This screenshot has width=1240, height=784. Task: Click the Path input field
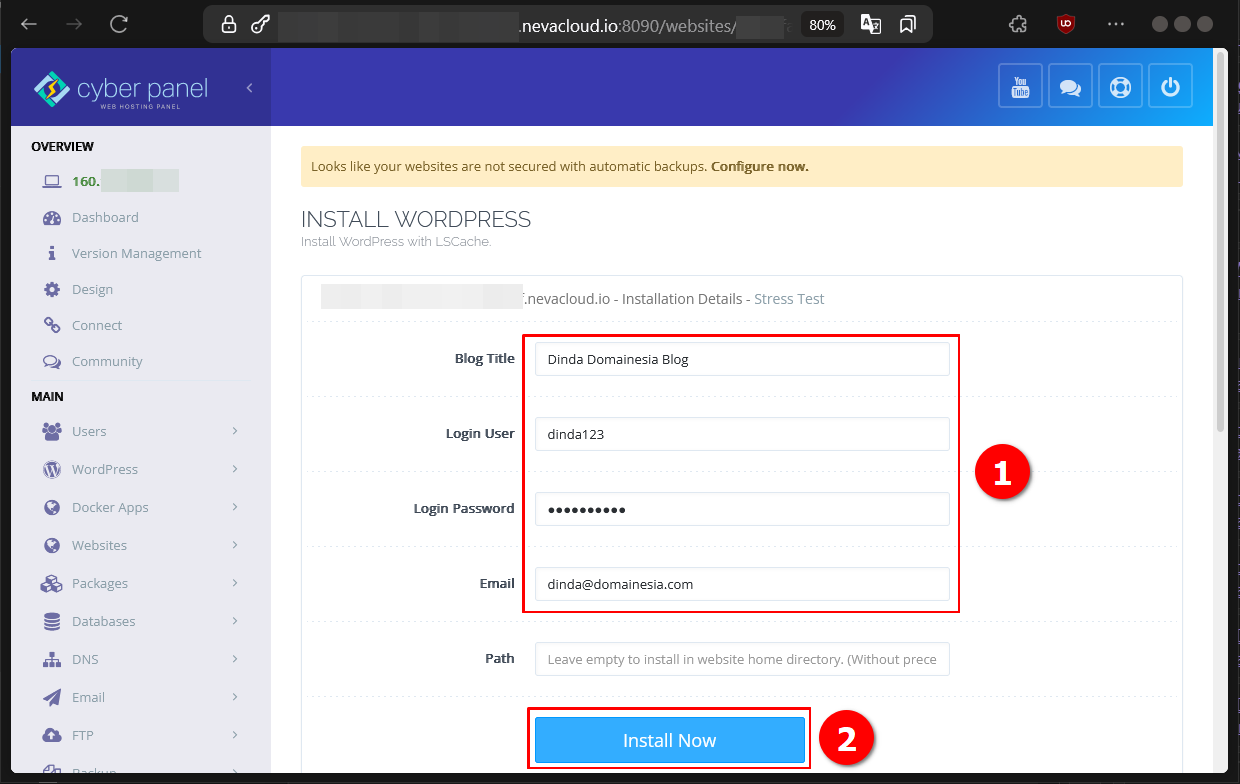pyautogui.click(x=742, y=659)
